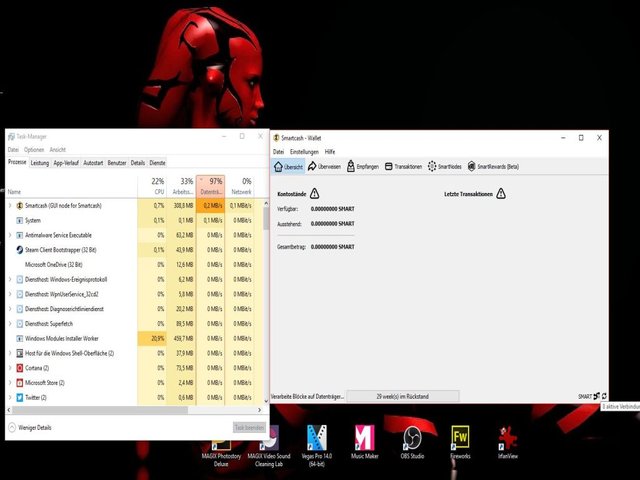Screen dimensions: 640x480
Task: Click the warning icon next to Letzte Transaktionen
Action: tap(501, 193)
